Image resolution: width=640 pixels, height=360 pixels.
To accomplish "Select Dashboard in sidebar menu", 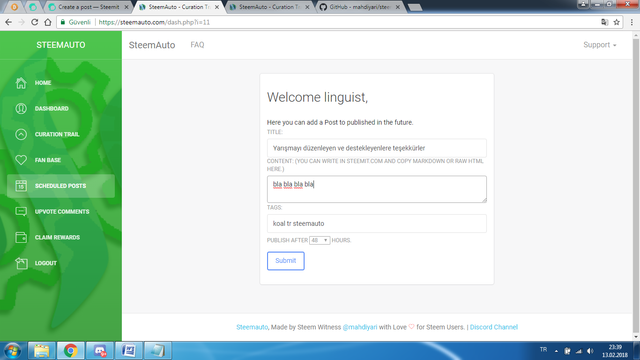I will (51, 109).
